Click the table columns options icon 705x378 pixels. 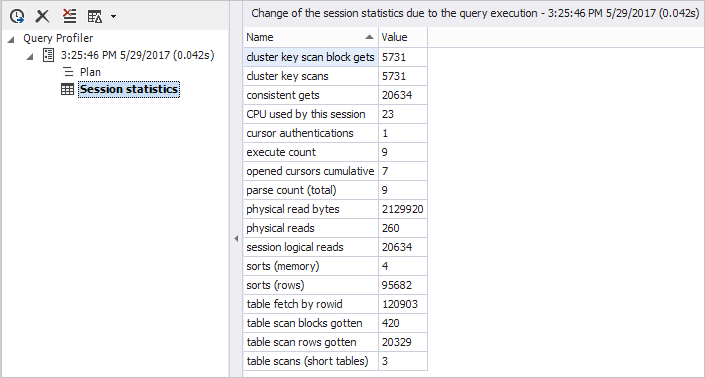click(x=95, y=17)
